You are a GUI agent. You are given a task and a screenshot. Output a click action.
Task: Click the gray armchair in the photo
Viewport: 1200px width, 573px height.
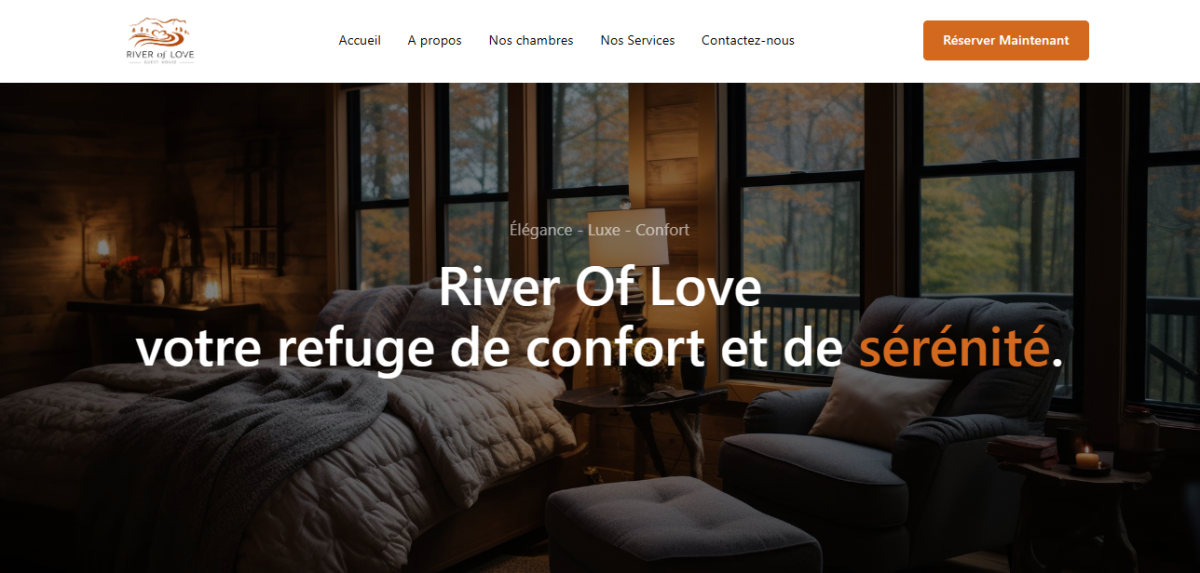coord(880,440)
